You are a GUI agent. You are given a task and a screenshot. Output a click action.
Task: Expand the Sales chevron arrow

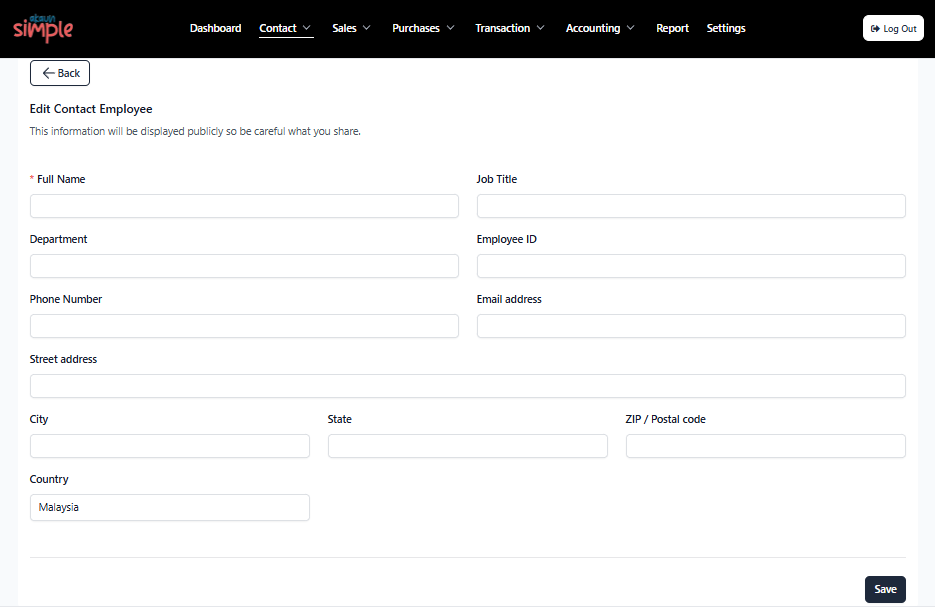(367, 28)
